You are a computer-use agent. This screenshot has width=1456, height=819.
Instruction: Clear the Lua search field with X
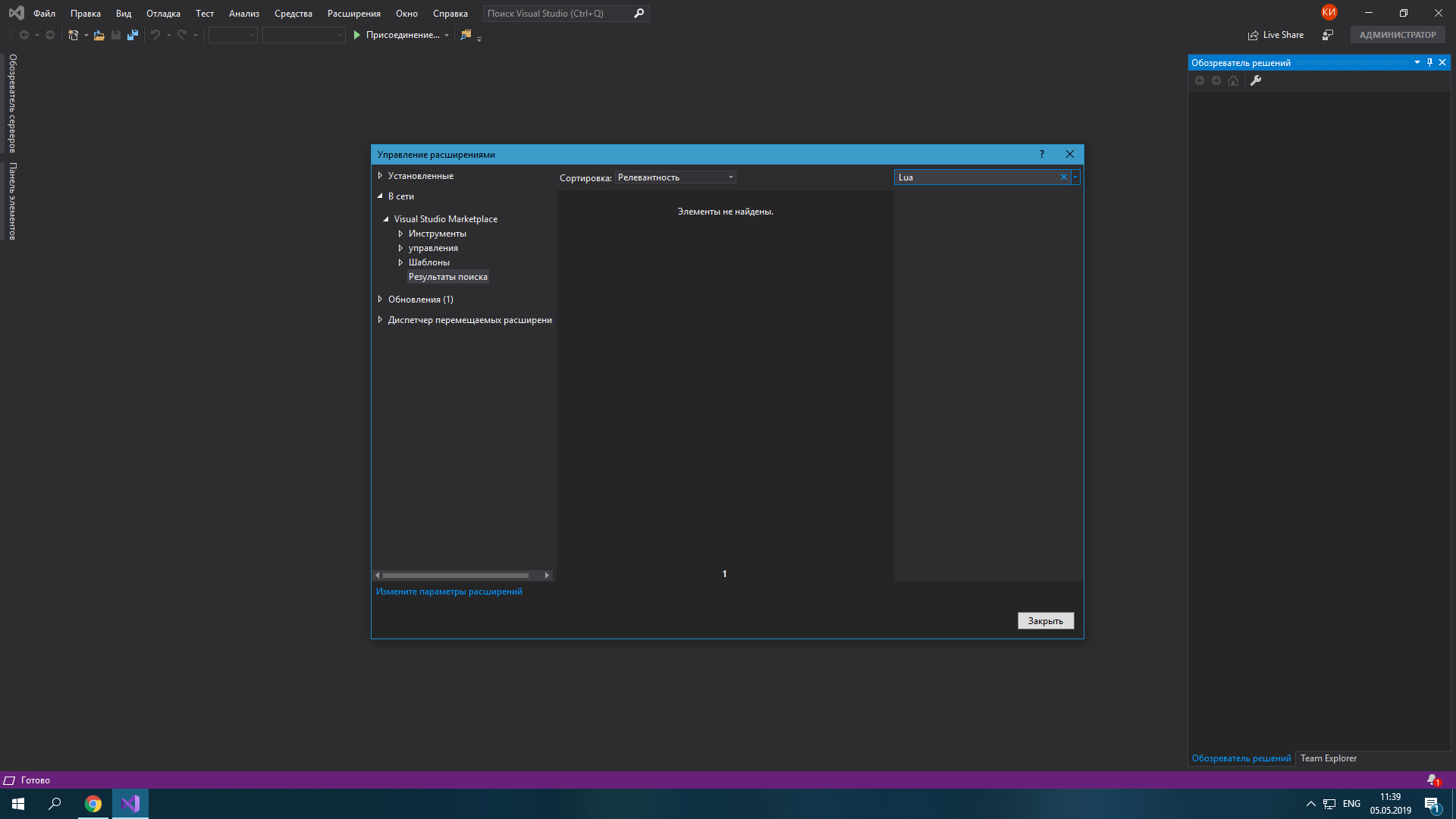tap(1063, 177)
